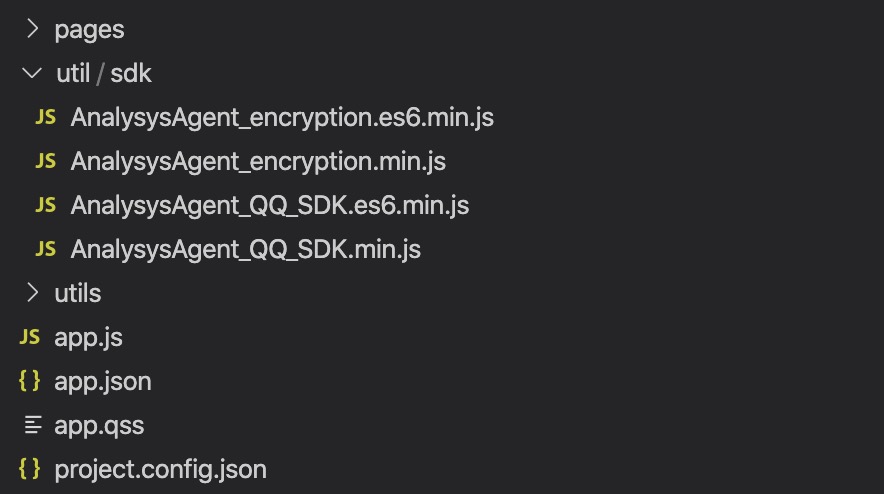Click JS icon beside AnalysysAgent_QQ_SDK.min.js

coord(46,249)
